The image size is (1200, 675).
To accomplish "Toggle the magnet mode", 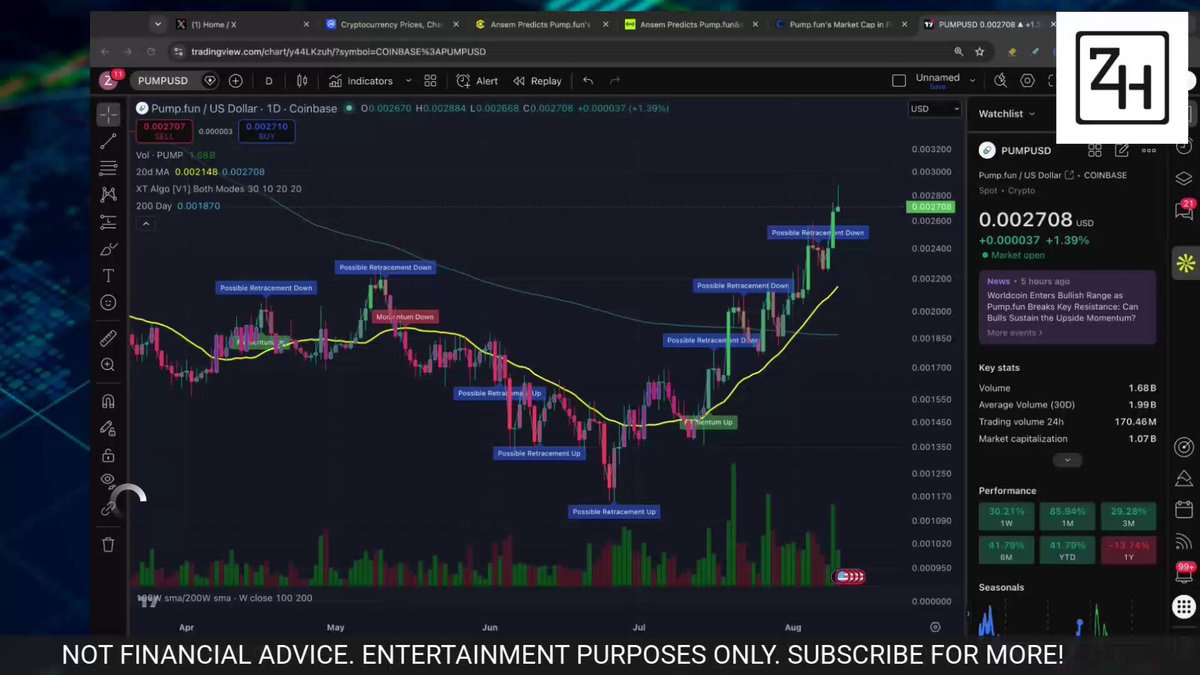I will (x=108, y=401).
